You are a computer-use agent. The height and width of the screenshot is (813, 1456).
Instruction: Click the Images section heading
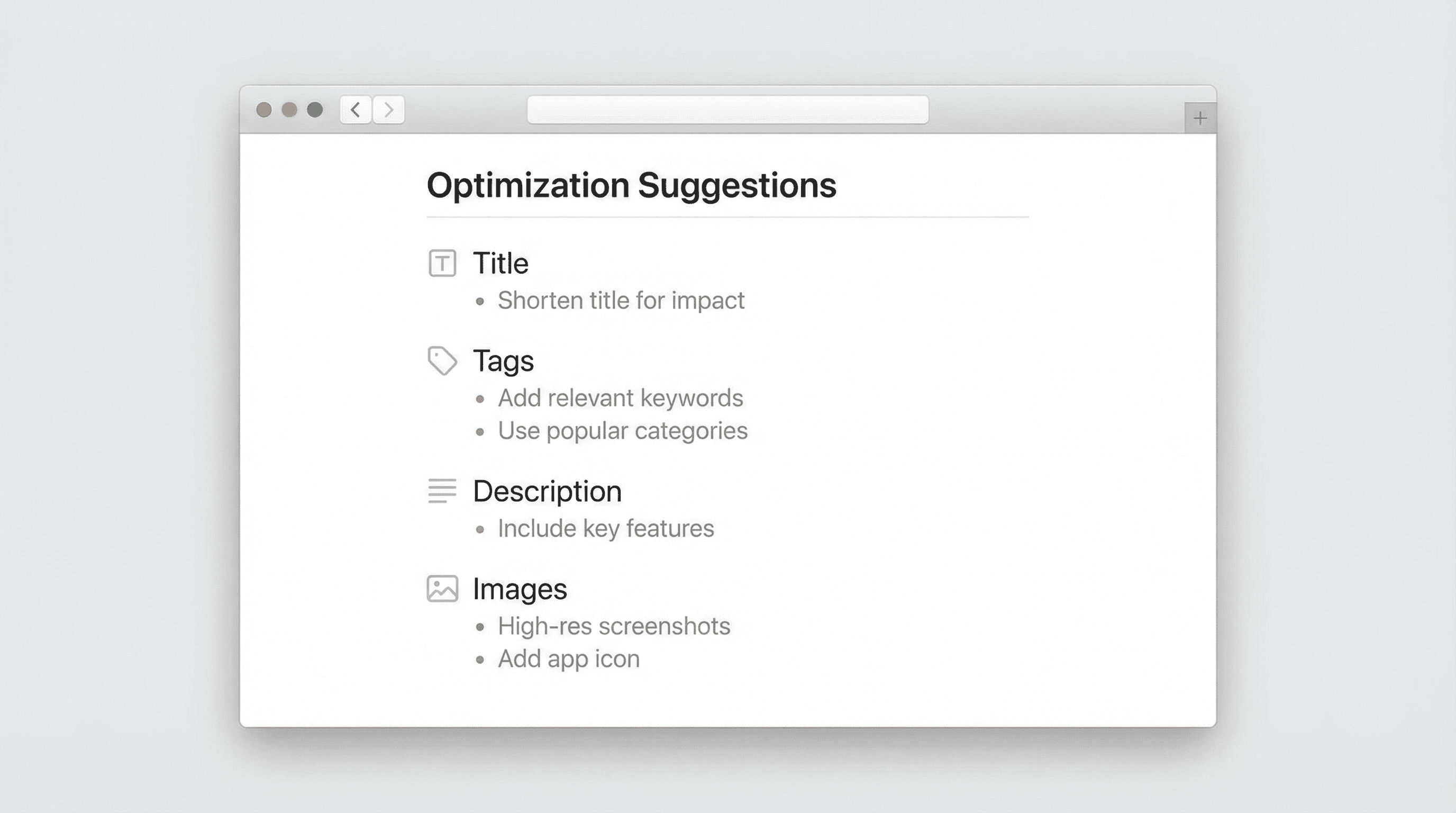click(520, 589)
